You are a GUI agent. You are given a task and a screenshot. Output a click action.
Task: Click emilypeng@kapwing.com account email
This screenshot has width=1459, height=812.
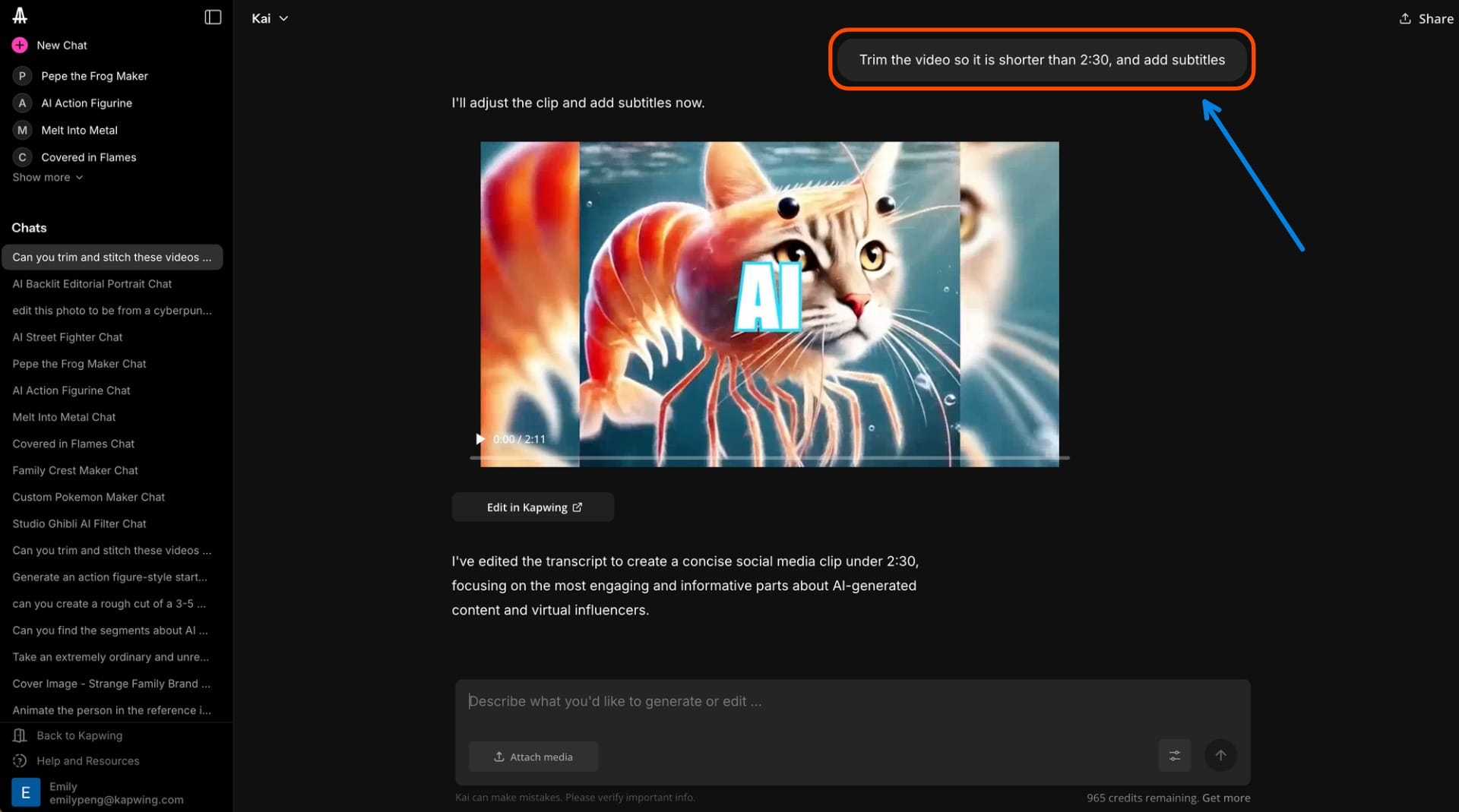116,800
